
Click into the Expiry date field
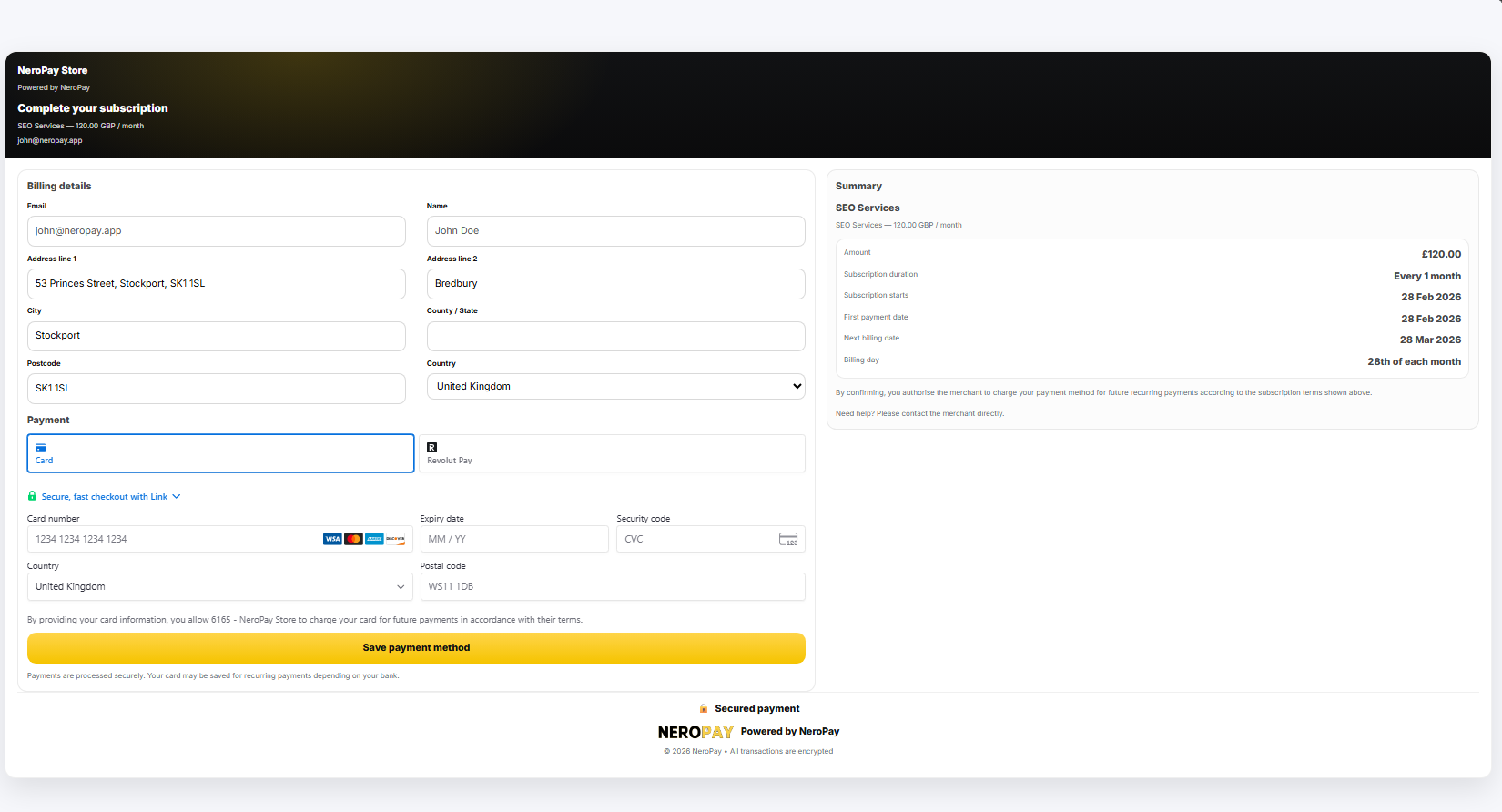click(x=513, y=539)
